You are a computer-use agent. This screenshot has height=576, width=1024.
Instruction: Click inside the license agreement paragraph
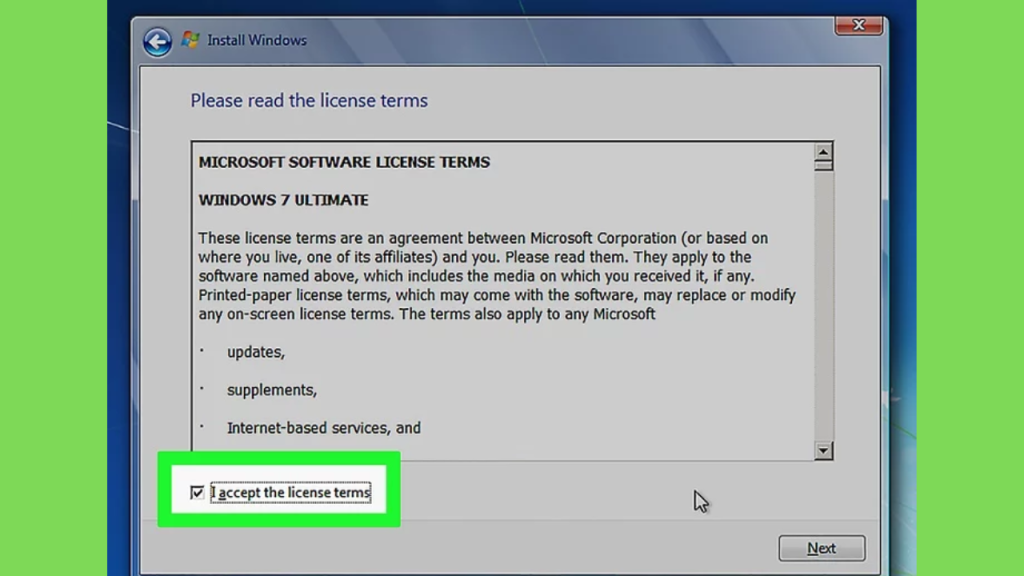tap(497, 276)
